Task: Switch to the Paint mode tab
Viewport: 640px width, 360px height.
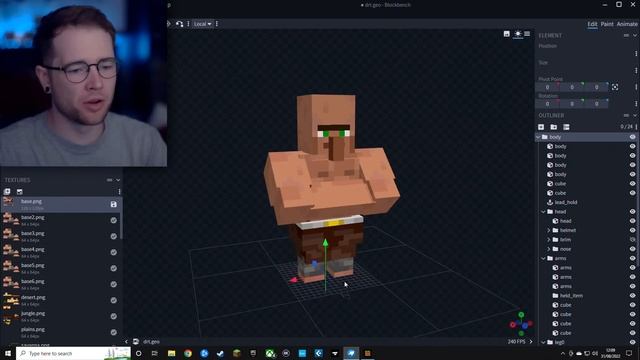Action: click(607, 24)
